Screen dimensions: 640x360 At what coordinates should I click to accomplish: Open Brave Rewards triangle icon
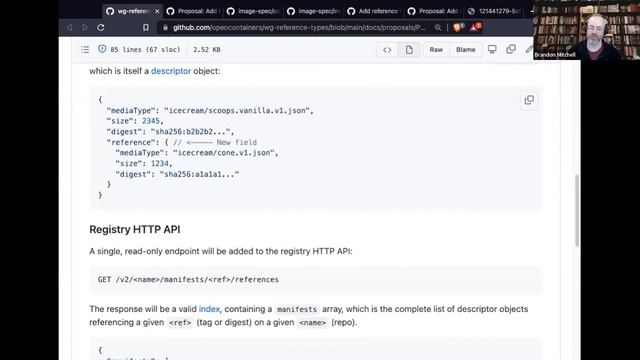(x=476, y=27)
